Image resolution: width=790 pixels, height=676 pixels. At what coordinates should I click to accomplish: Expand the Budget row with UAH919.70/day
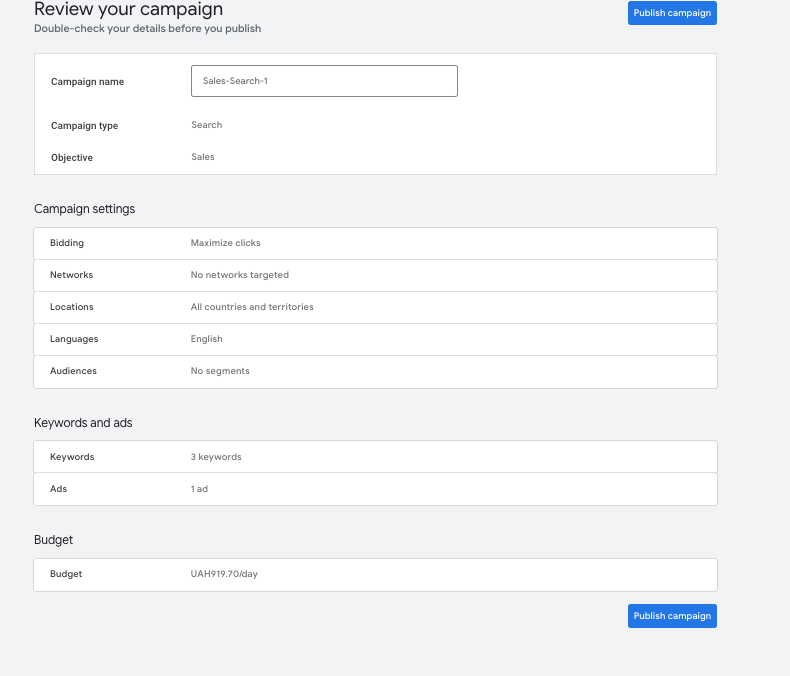[x=375, y=574]
